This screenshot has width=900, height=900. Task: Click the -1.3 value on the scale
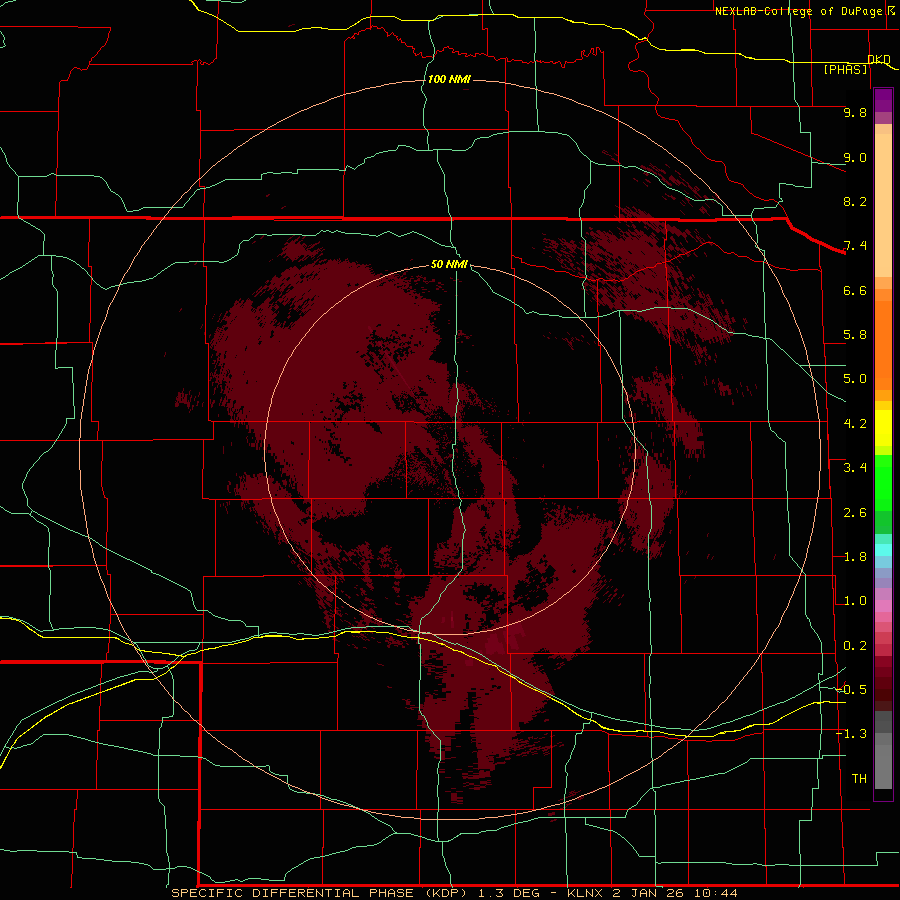point(851,734)
